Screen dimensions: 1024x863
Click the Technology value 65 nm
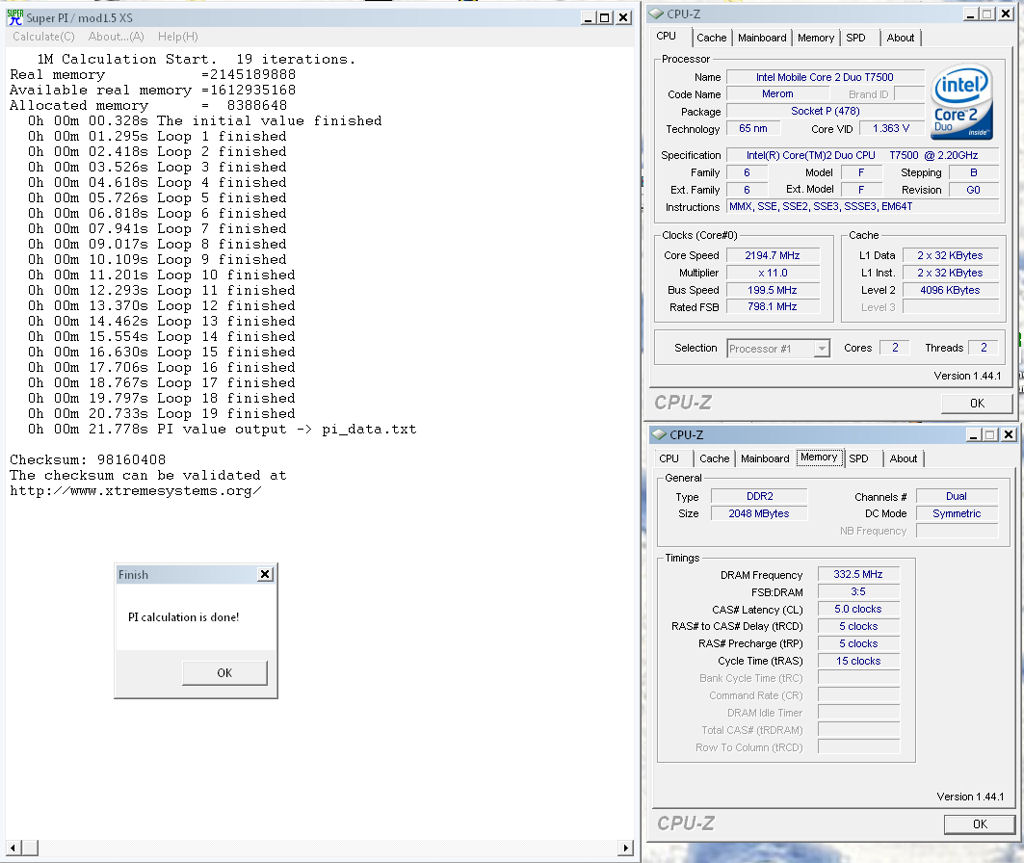pos(753,129)
